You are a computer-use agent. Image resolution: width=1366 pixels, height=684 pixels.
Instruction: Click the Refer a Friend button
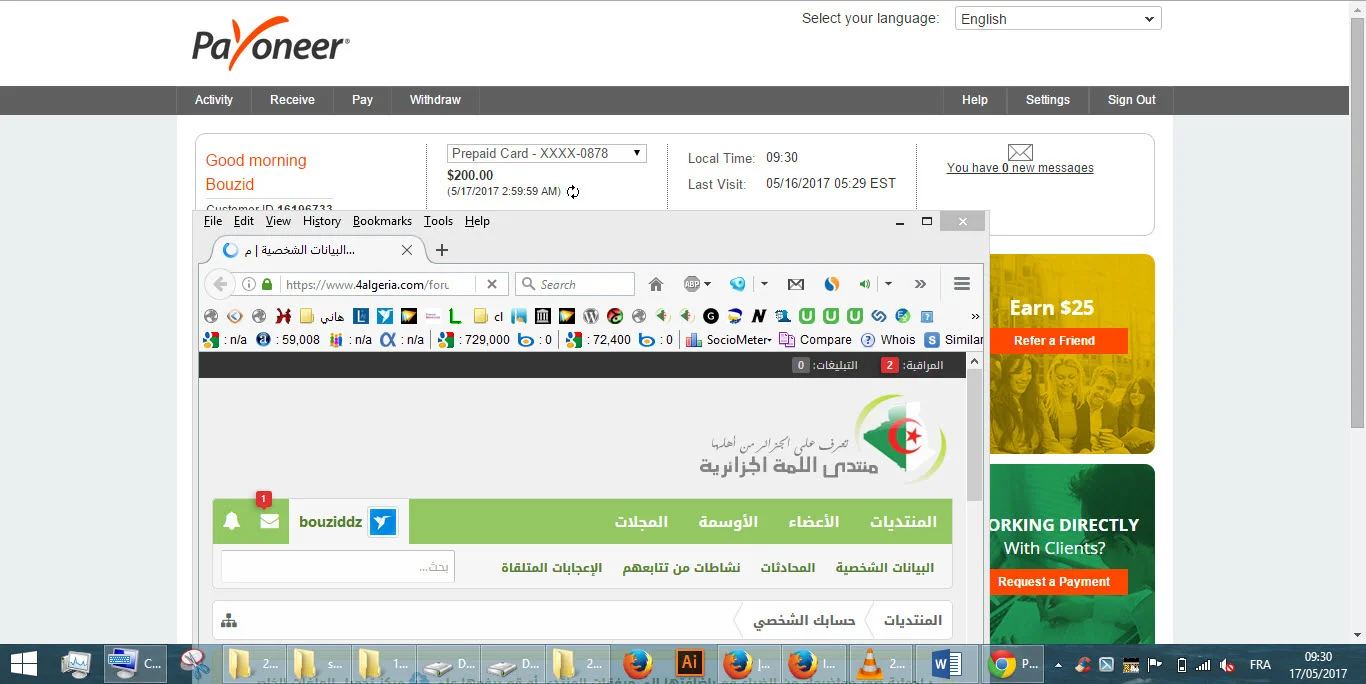click(1054, 341)
